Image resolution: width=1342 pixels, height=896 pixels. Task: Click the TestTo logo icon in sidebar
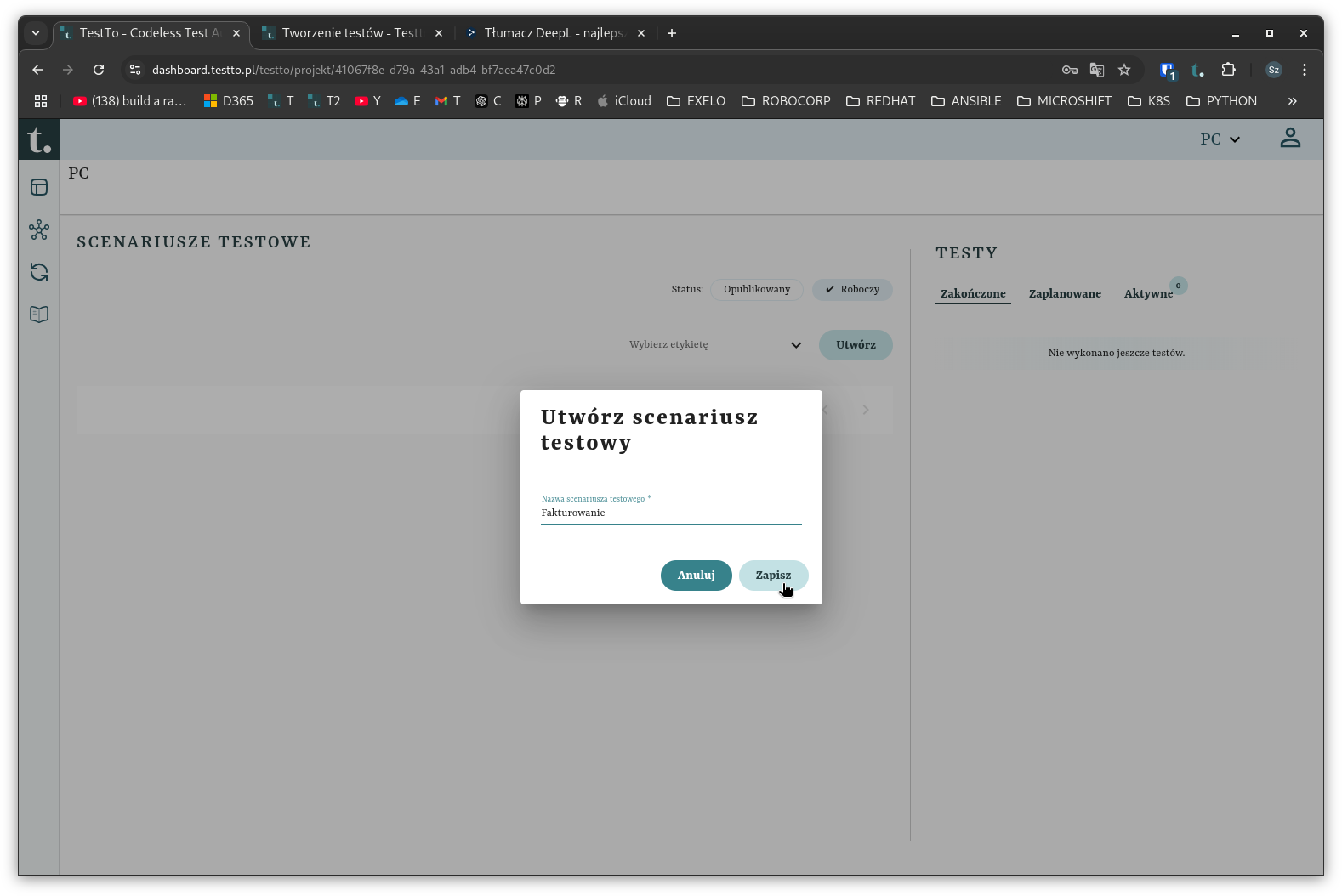39,139
